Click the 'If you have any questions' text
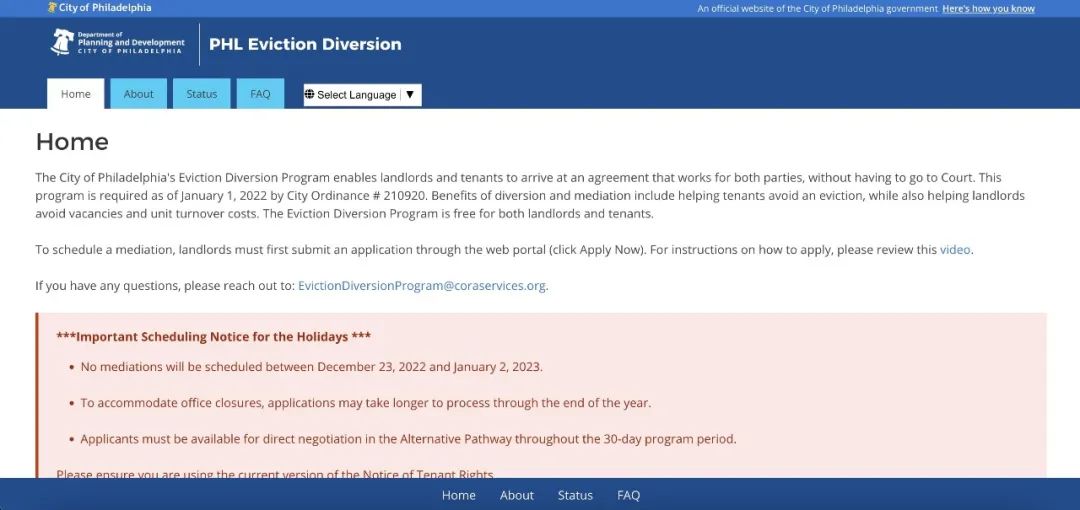The height and width of the screenshot is (510, 1080). tap(165, 285)
